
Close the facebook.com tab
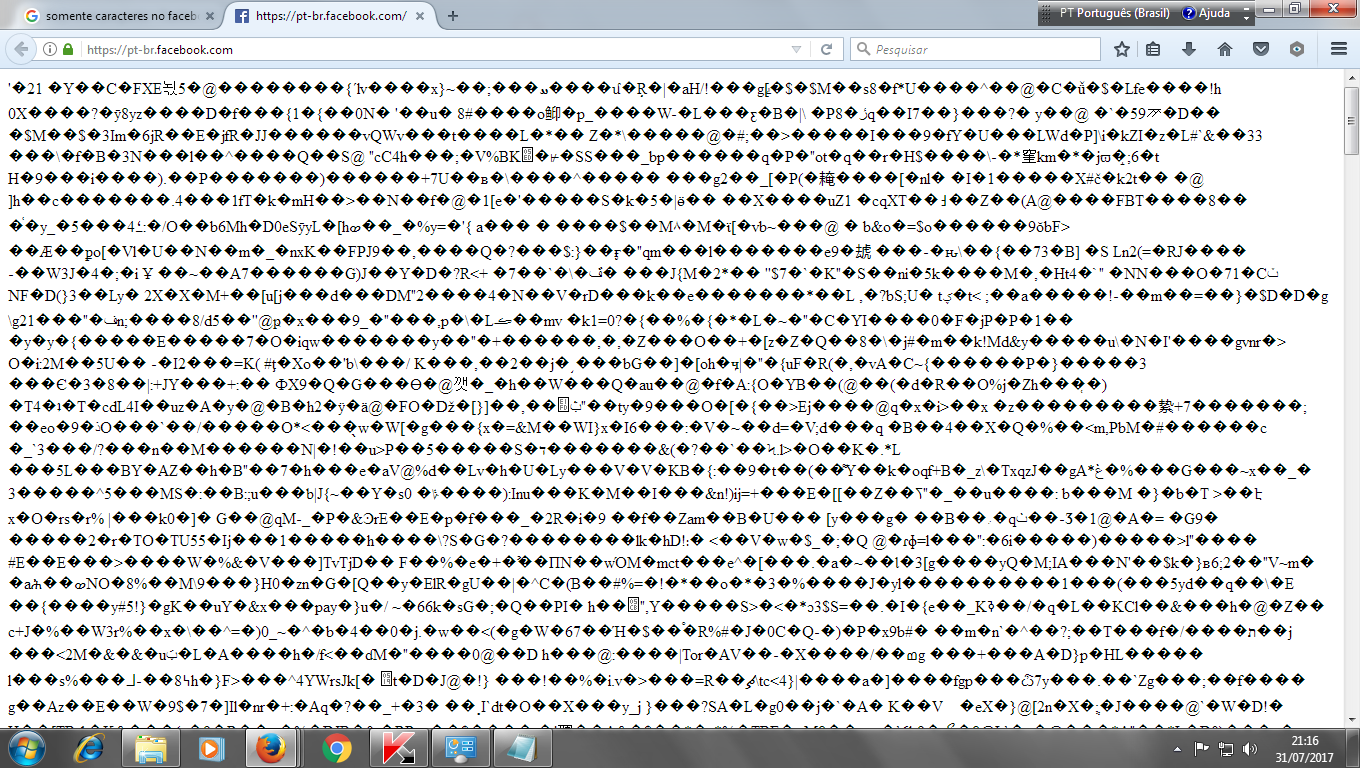click(421, 16)
